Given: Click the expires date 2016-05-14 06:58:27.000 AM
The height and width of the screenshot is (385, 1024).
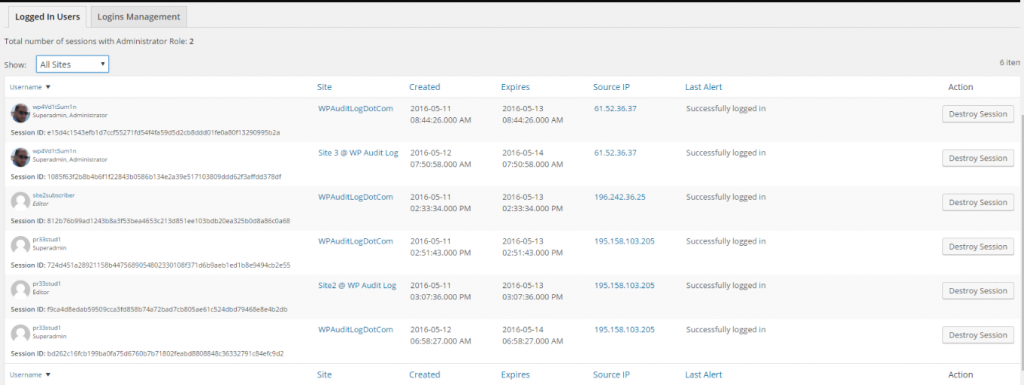Looking at the screenshot, I should coord(532,335).
